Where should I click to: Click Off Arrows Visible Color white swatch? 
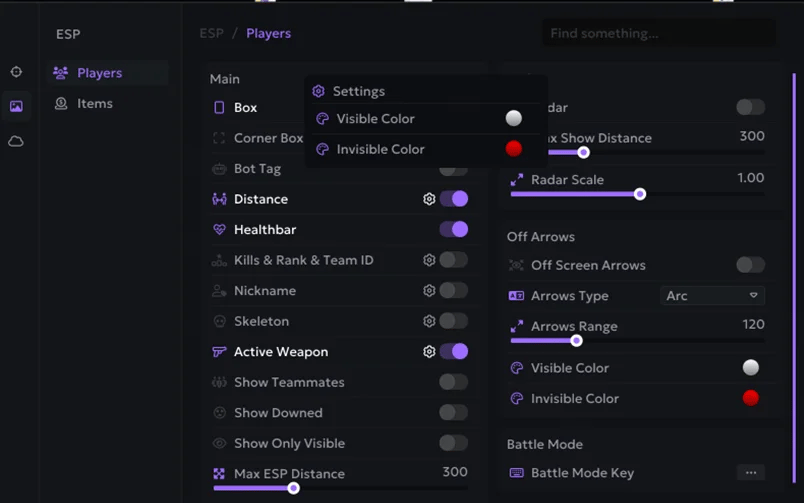tap(750, 368)
